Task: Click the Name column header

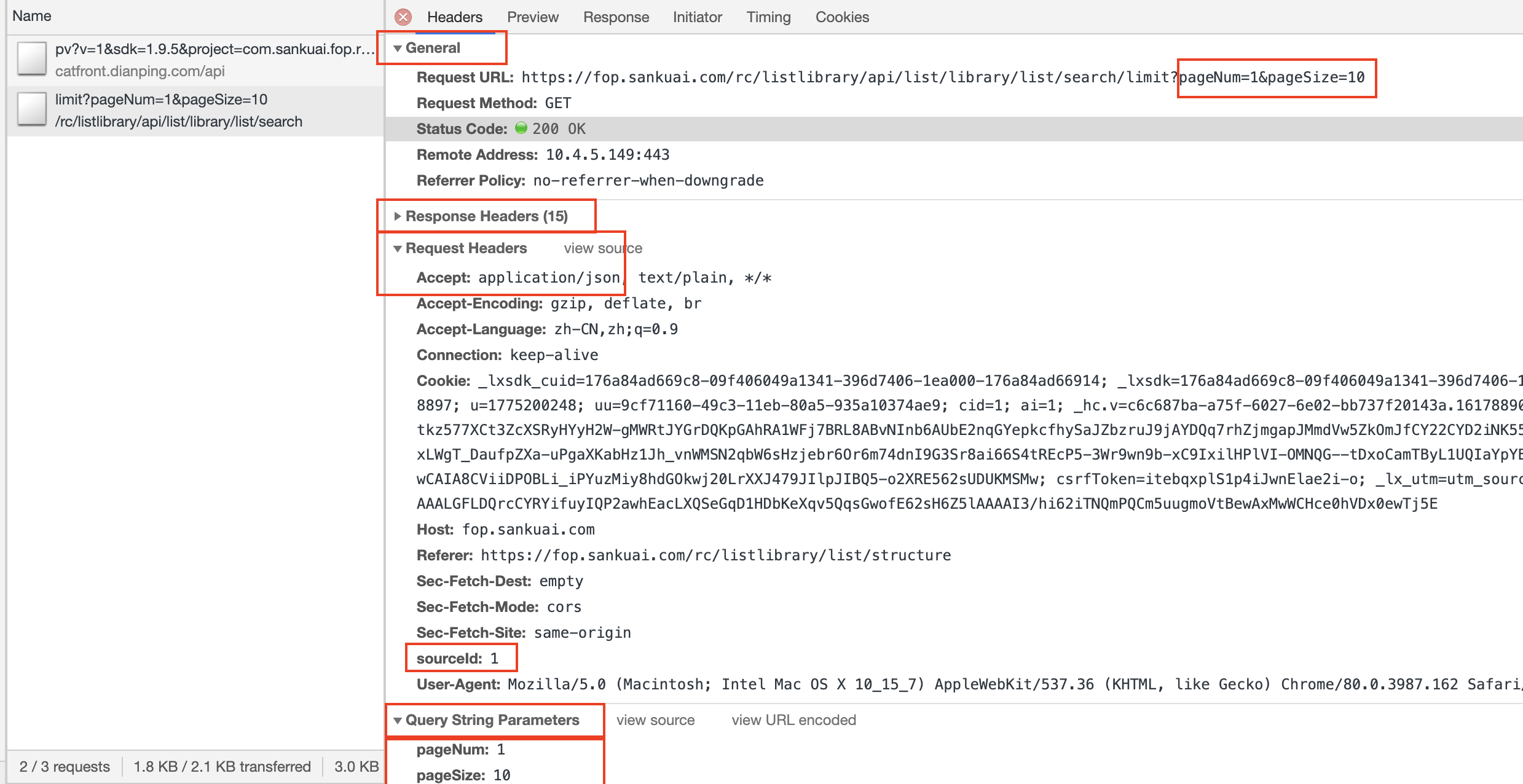Action: coord(32,16)
